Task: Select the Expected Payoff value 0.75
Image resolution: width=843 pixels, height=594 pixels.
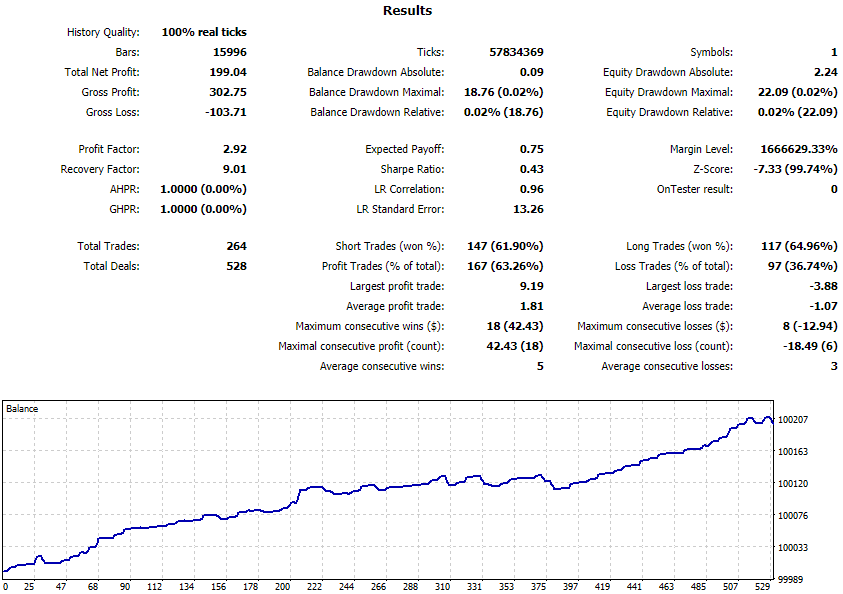Action: tap(532, 149)
